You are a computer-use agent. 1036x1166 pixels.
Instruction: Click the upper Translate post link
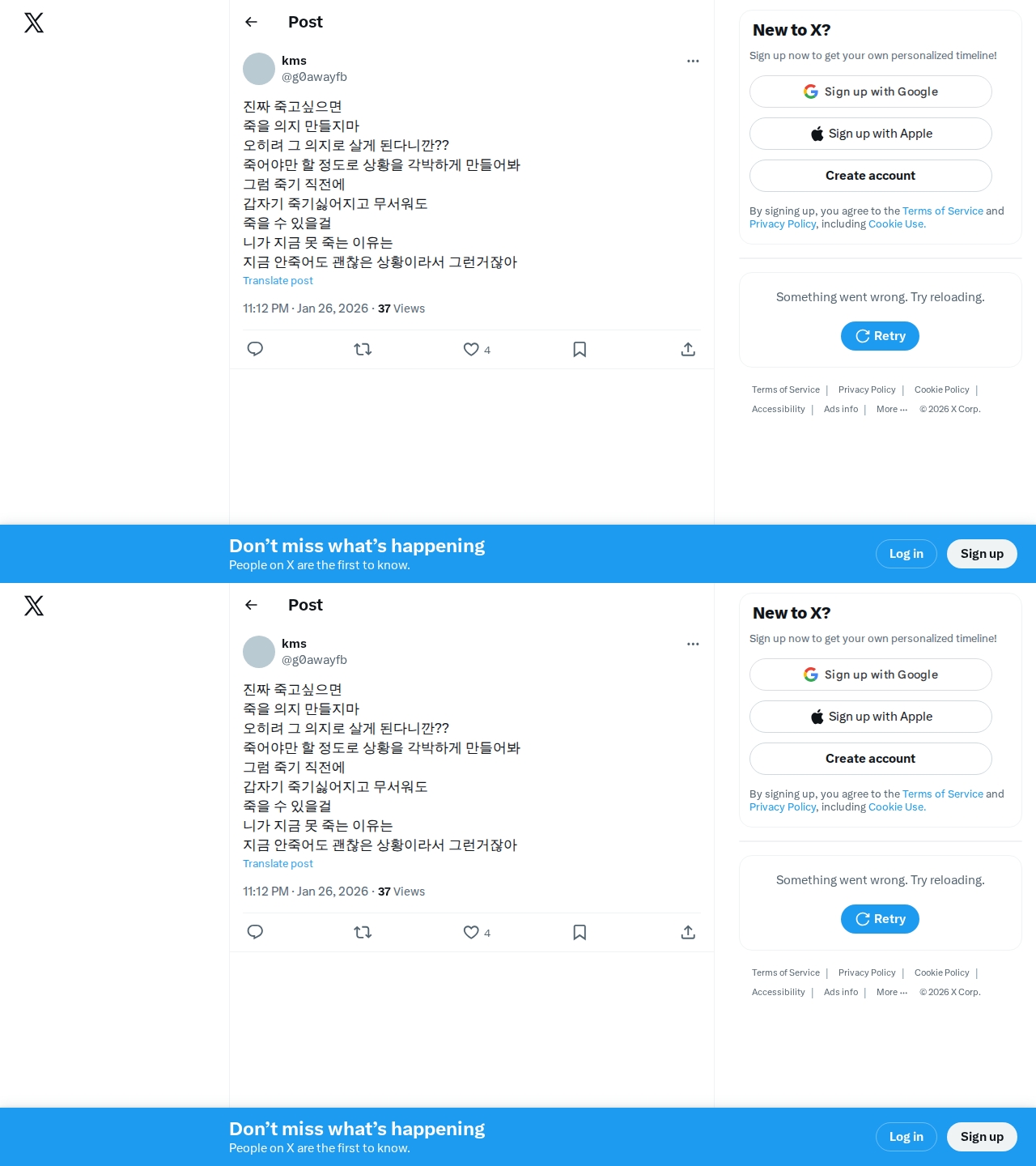278,280
